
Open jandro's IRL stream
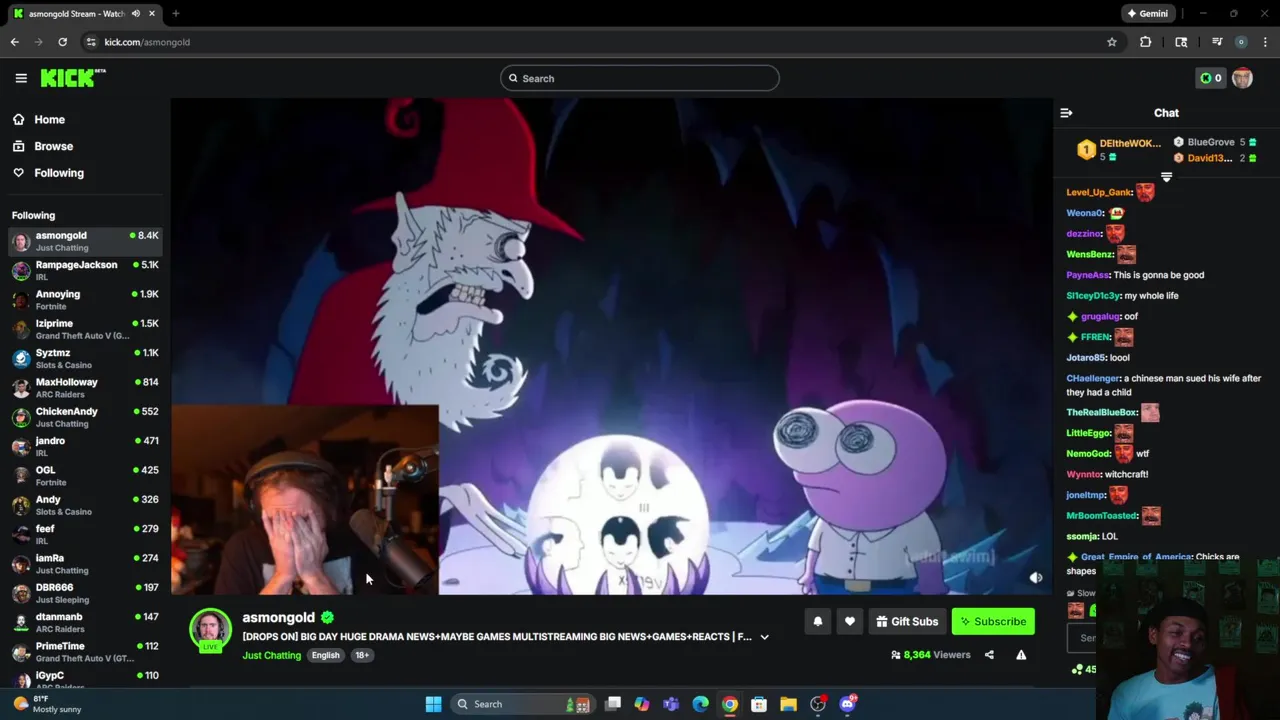(85, 447)
